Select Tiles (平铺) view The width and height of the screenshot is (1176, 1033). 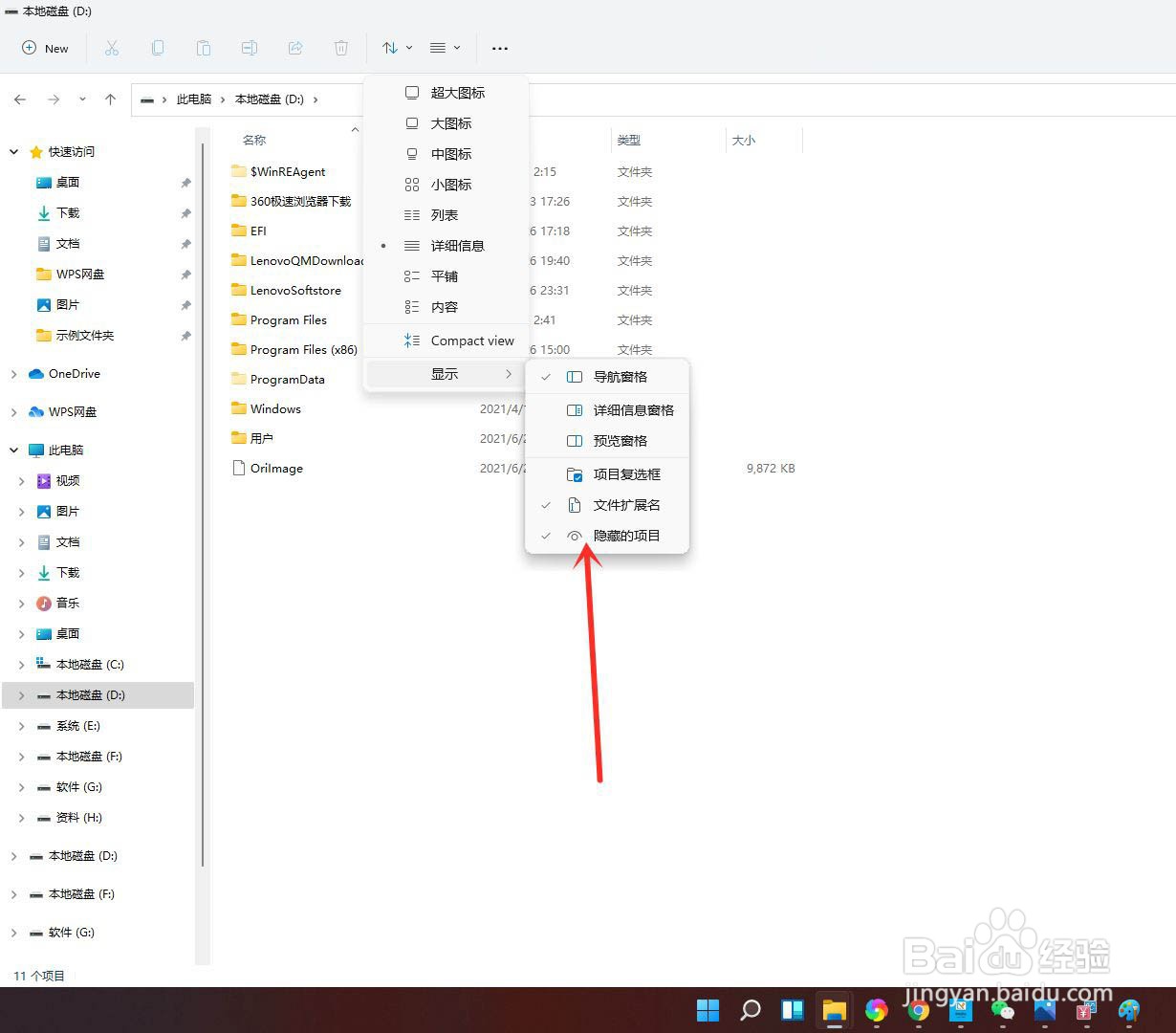point(446,276)
